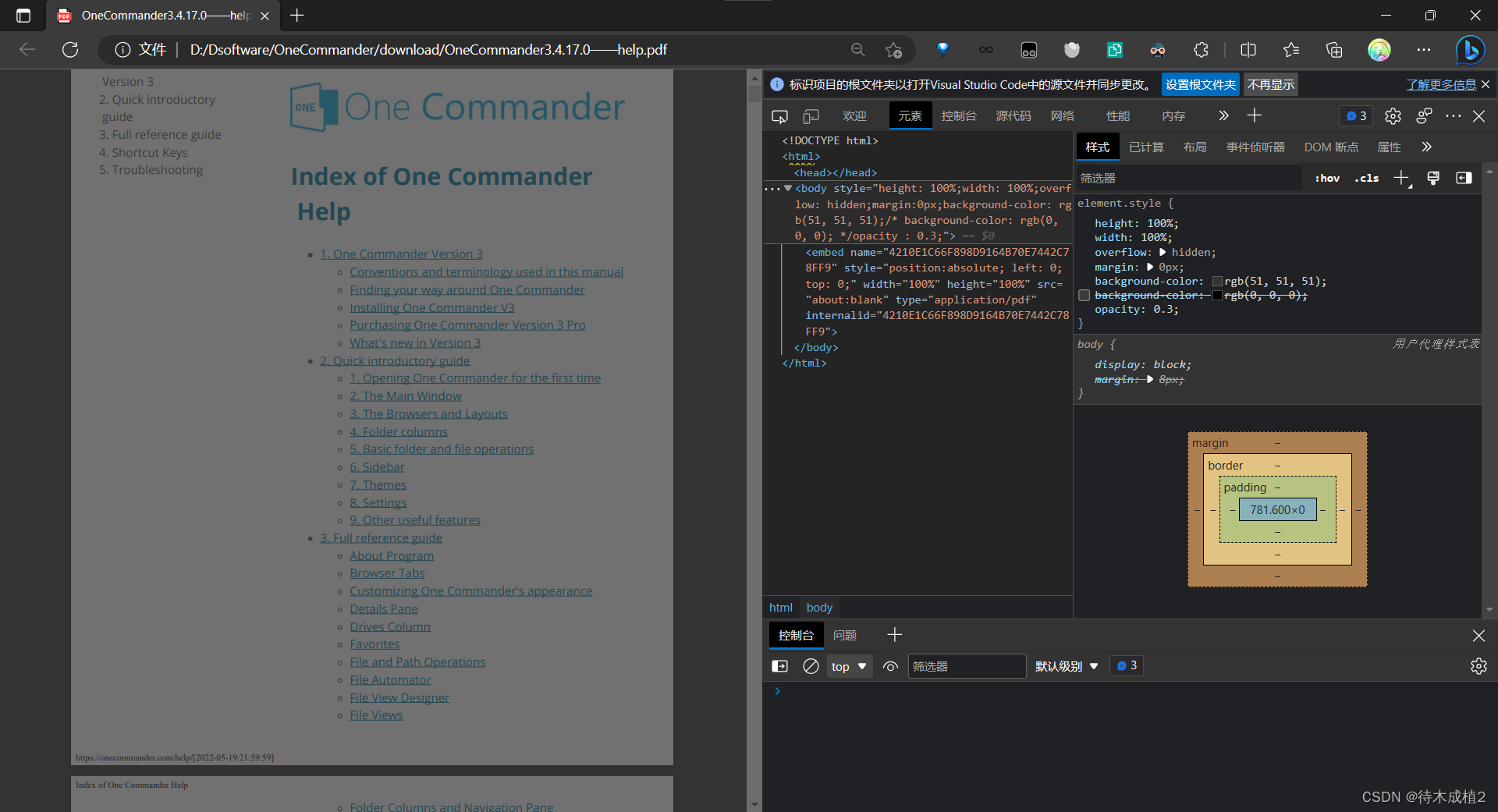Show console sidebar panel icon

[779, 666]
